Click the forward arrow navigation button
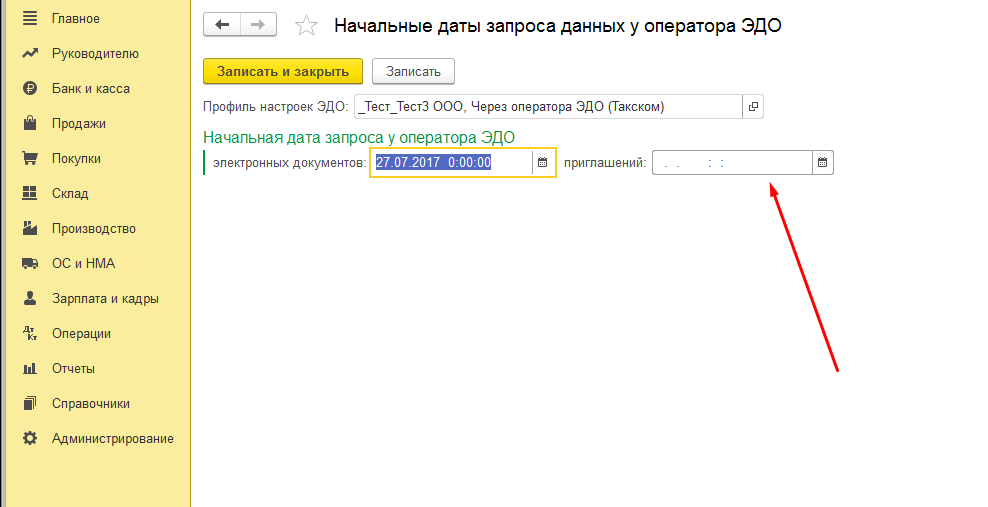This screenshot has height=507, width=988. pyautogui.click(x=257, y=25)
